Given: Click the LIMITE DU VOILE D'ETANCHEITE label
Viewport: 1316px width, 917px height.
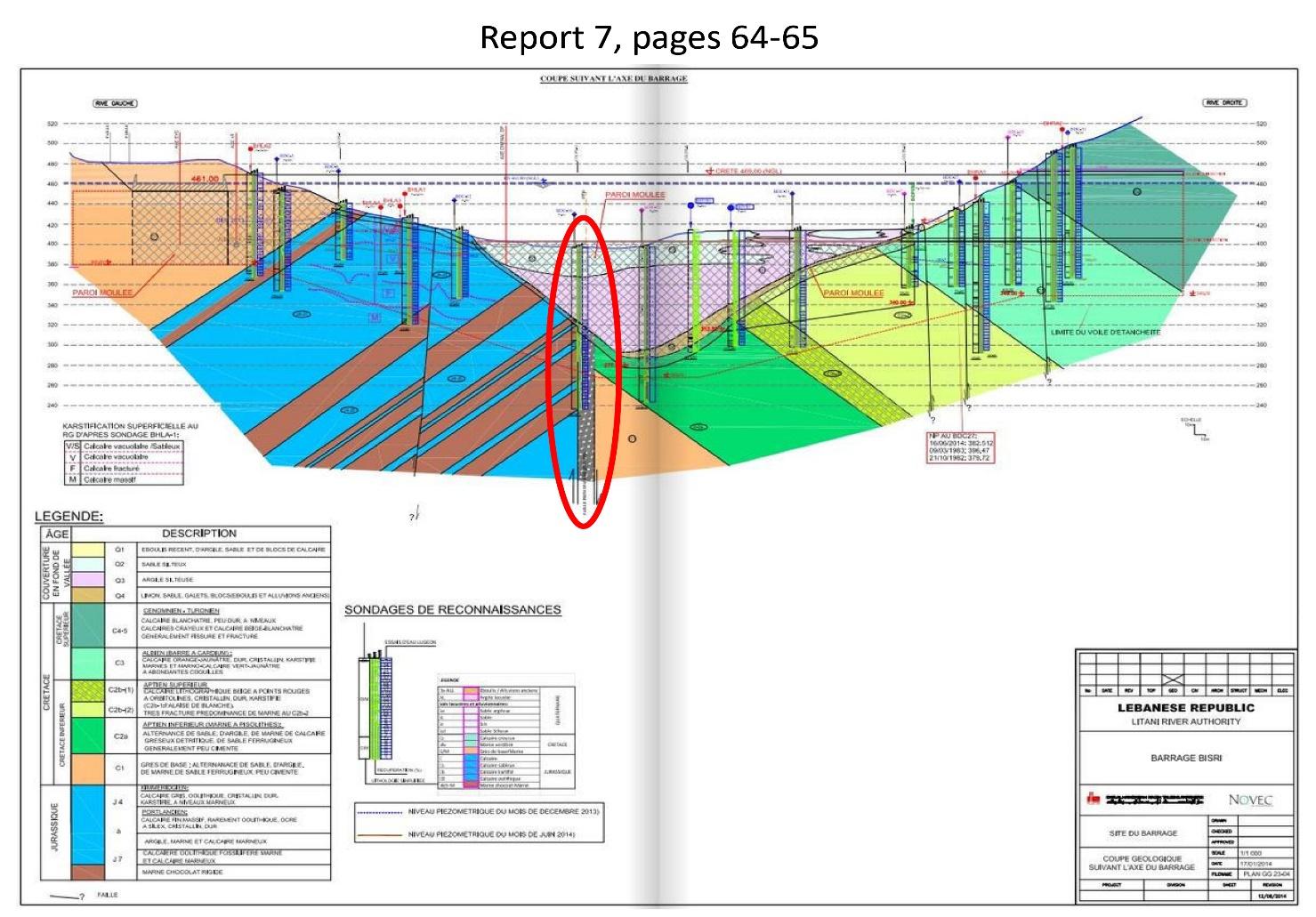Looking at the screenshot, I should click(1105, 332).
